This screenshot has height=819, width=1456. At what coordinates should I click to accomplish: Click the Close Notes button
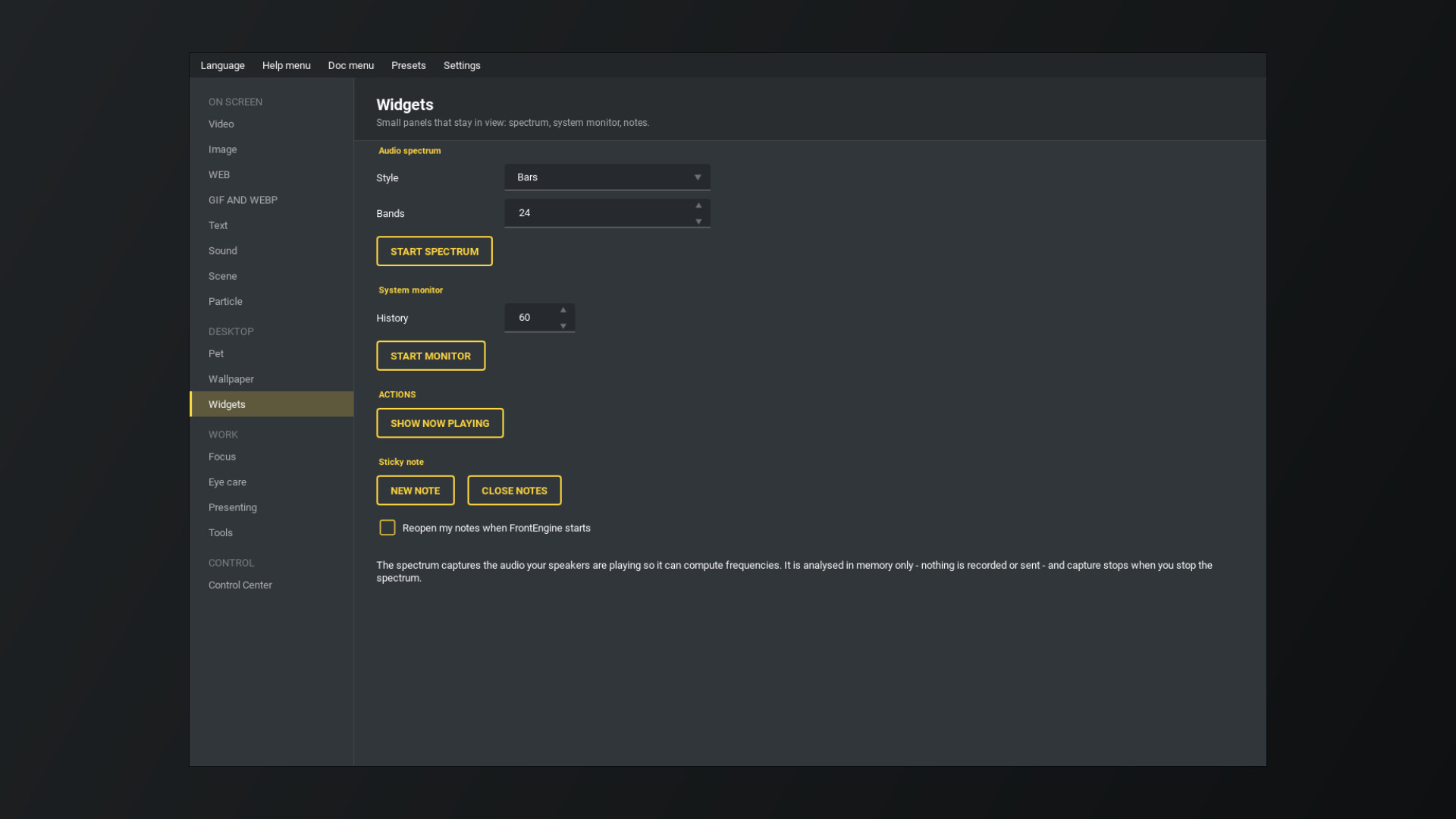[x=514, y=491]
